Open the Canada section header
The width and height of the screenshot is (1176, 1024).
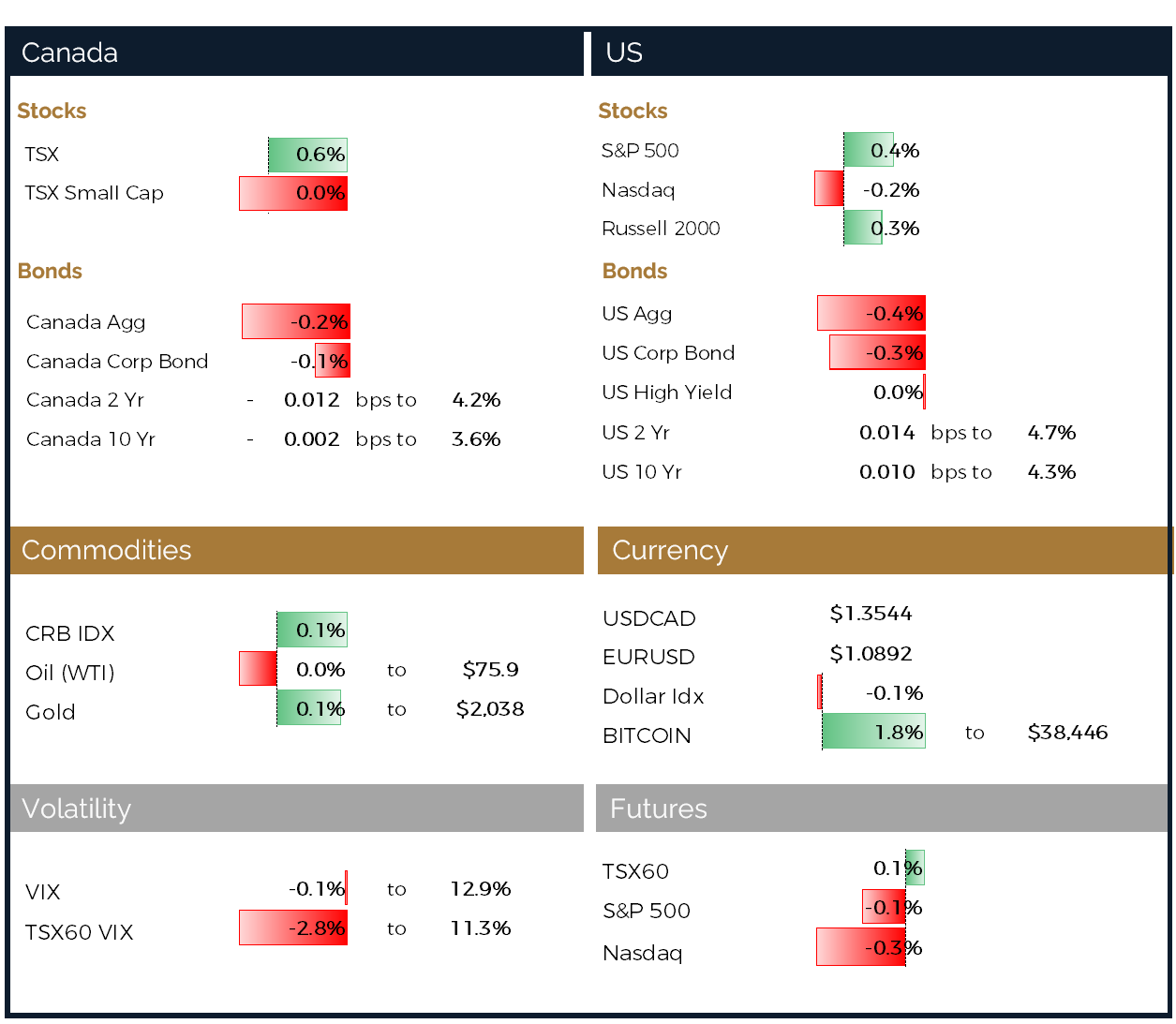coord(69,53)
